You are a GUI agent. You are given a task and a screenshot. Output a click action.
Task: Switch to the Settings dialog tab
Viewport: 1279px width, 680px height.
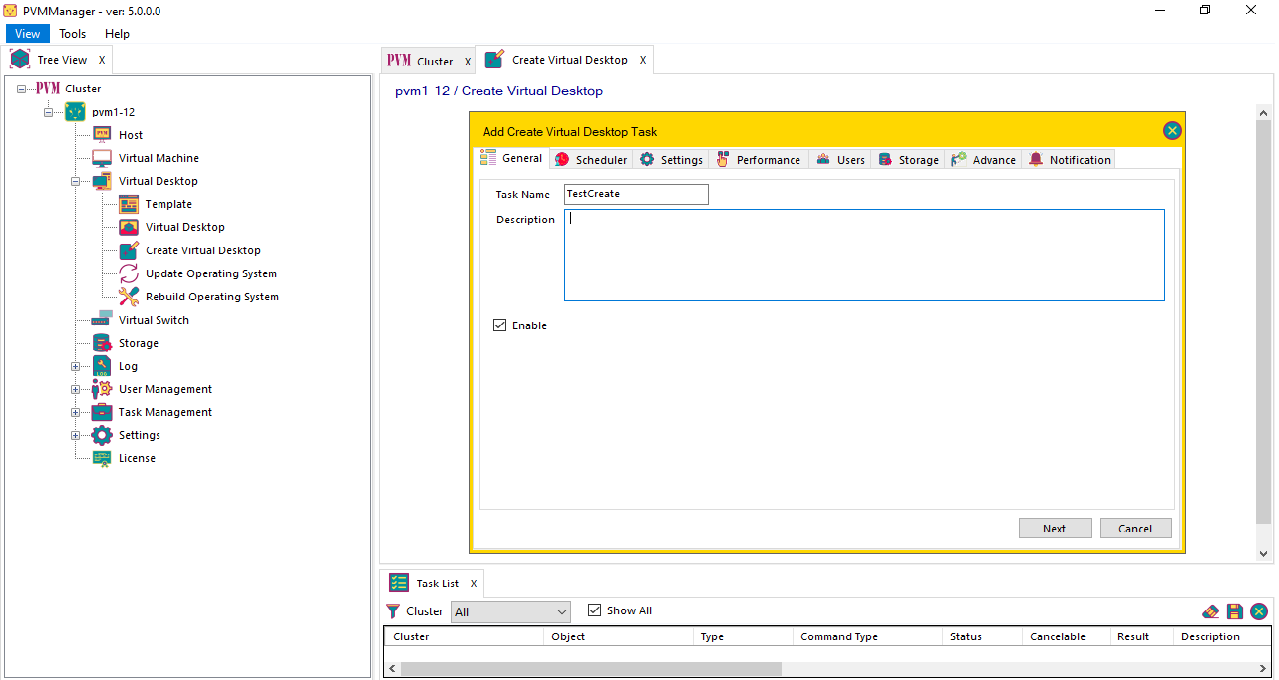click(x=672, y=160)
